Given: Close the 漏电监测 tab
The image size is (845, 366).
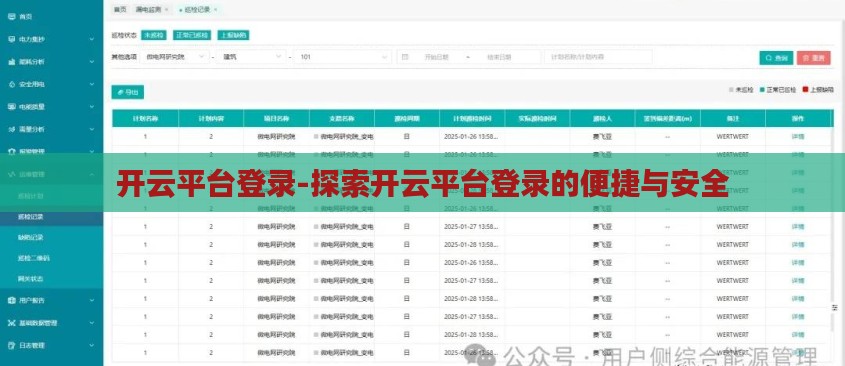Looking at the screenshot, I should pyautogui.click(x=166, y=10).
